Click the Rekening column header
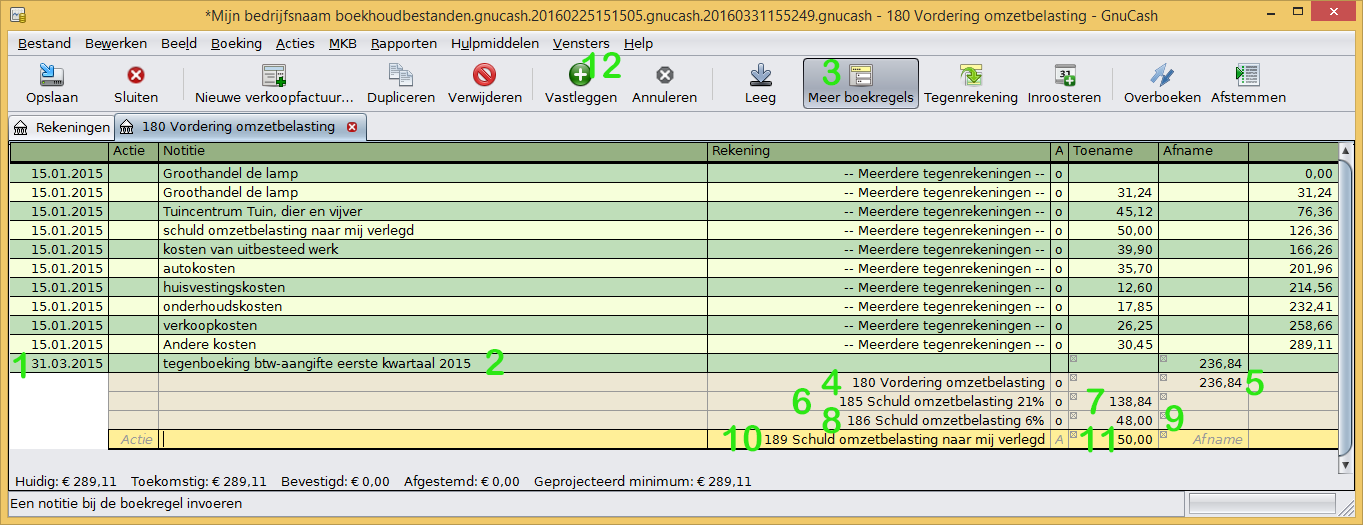 pos(878,151)
